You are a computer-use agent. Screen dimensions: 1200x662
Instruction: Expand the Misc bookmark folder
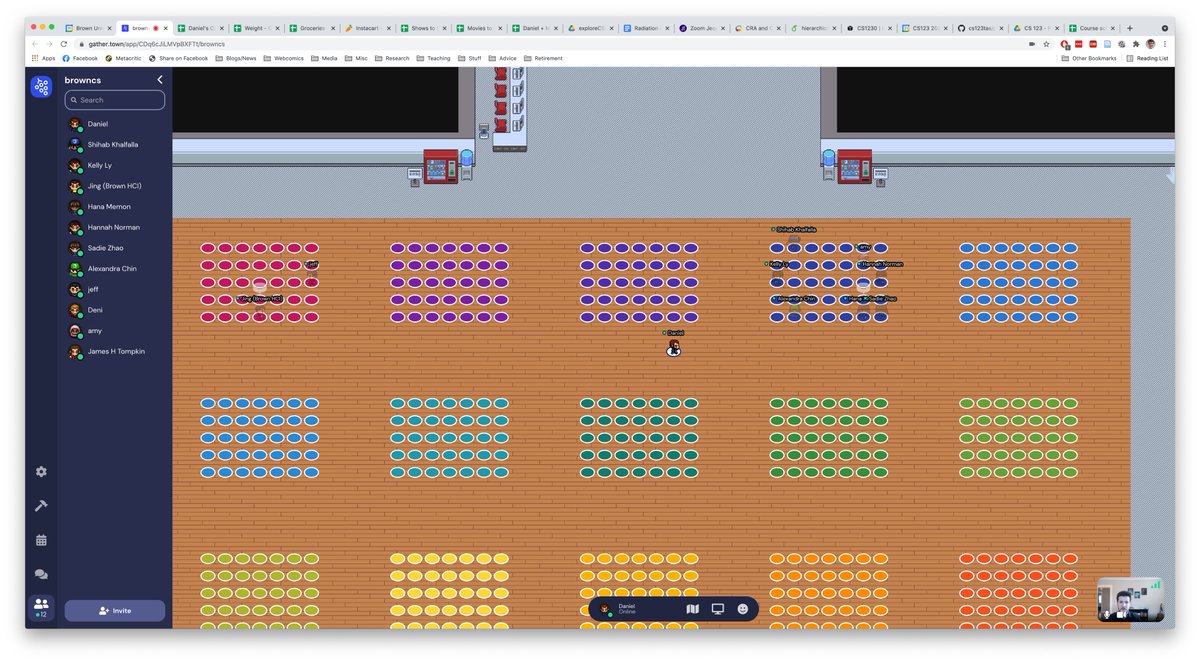pos(357,58)
